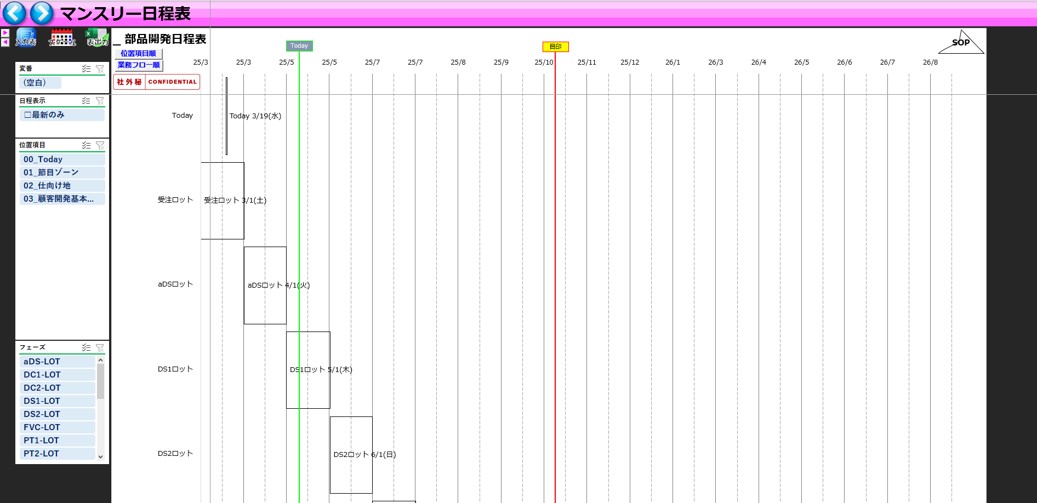Clear the filter on the フェーズ slicer

100,347
